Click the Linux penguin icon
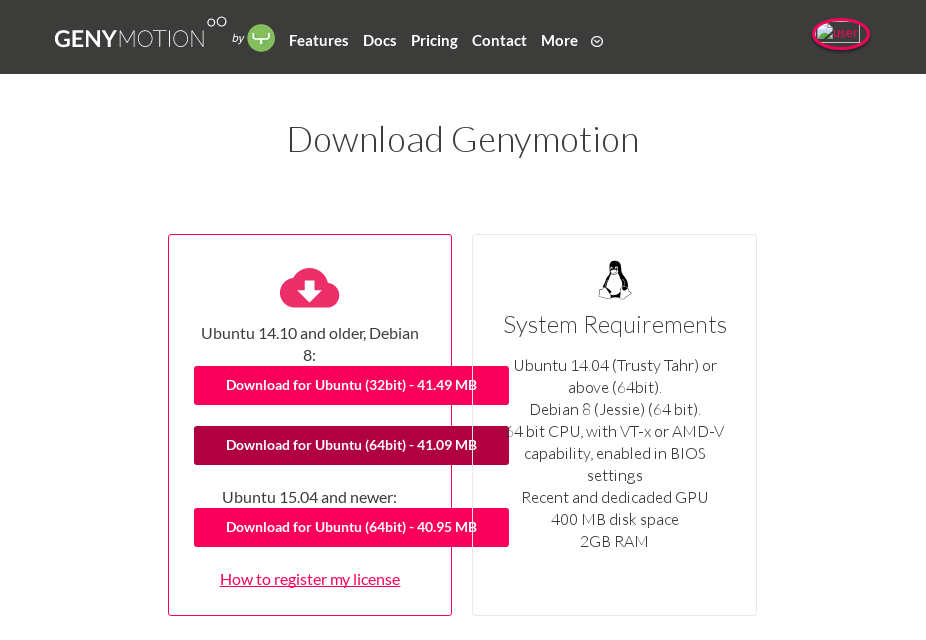This screenshot has height=640, width=926. (x=615, y=280)
